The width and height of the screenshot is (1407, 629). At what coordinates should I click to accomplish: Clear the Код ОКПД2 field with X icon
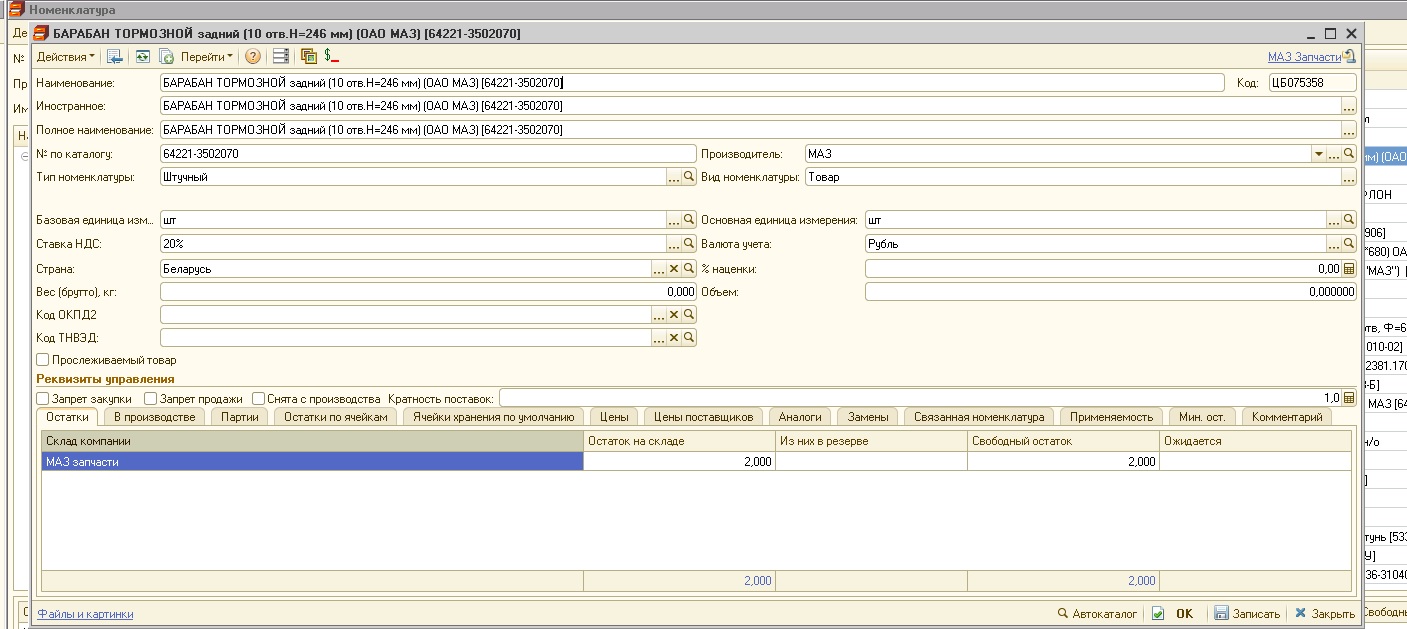(x=674, y=315)
